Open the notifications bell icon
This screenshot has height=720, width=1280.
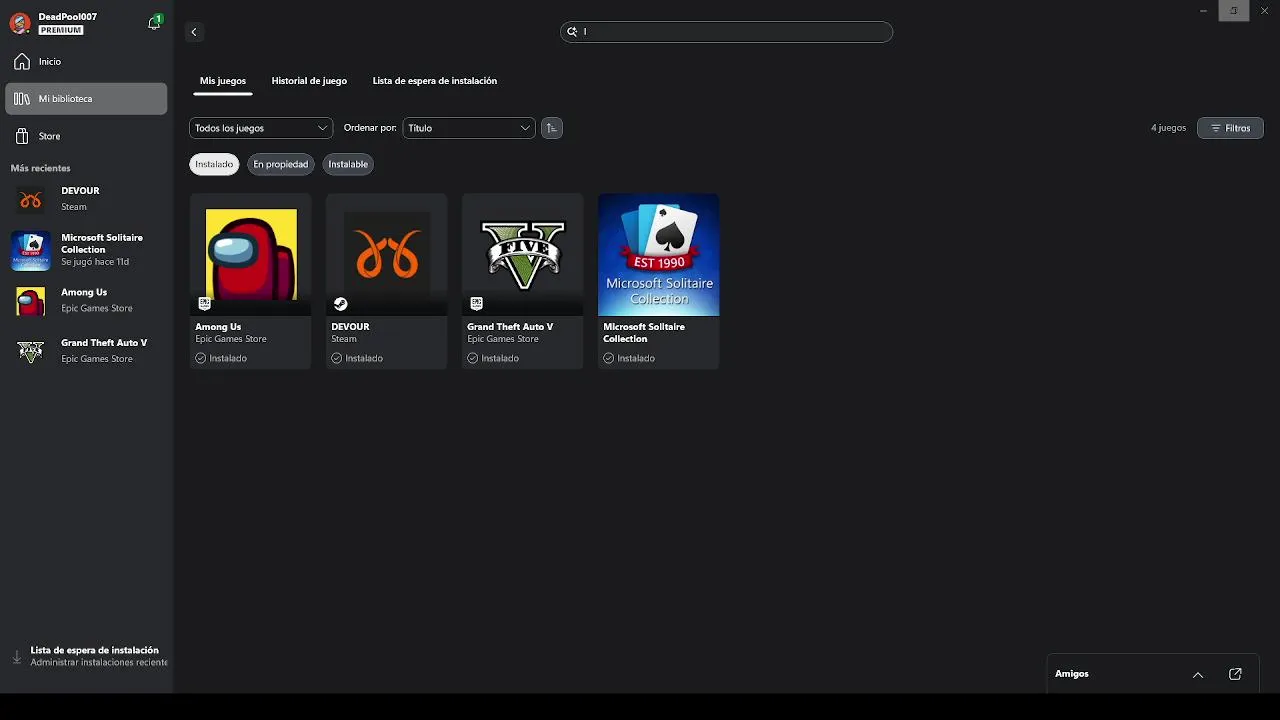pos(154,23)
